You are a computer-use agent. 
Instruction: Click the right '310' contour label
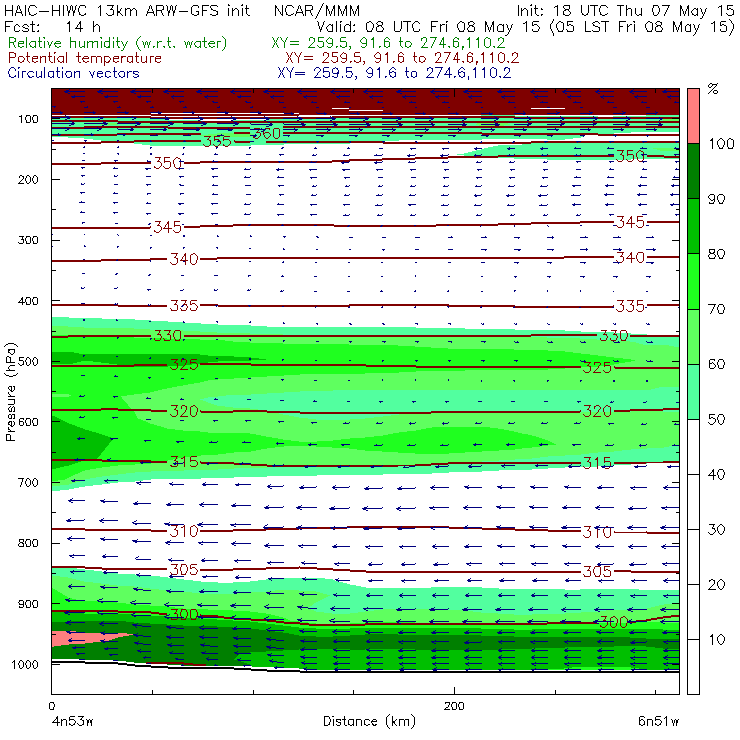(597, 532)
